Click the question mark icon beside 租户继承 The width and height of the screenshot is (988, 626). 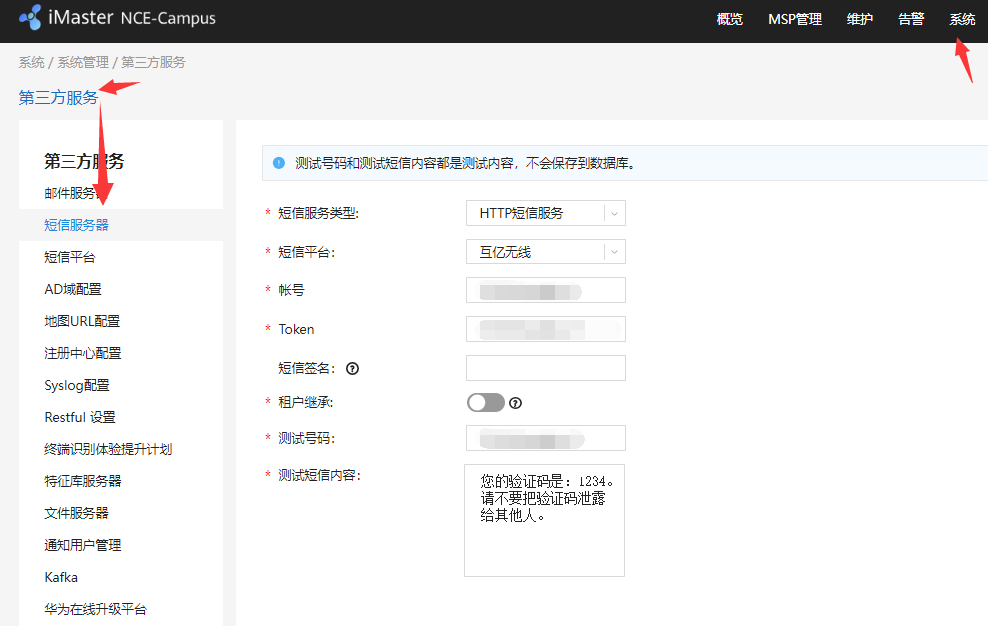point(515,402)
